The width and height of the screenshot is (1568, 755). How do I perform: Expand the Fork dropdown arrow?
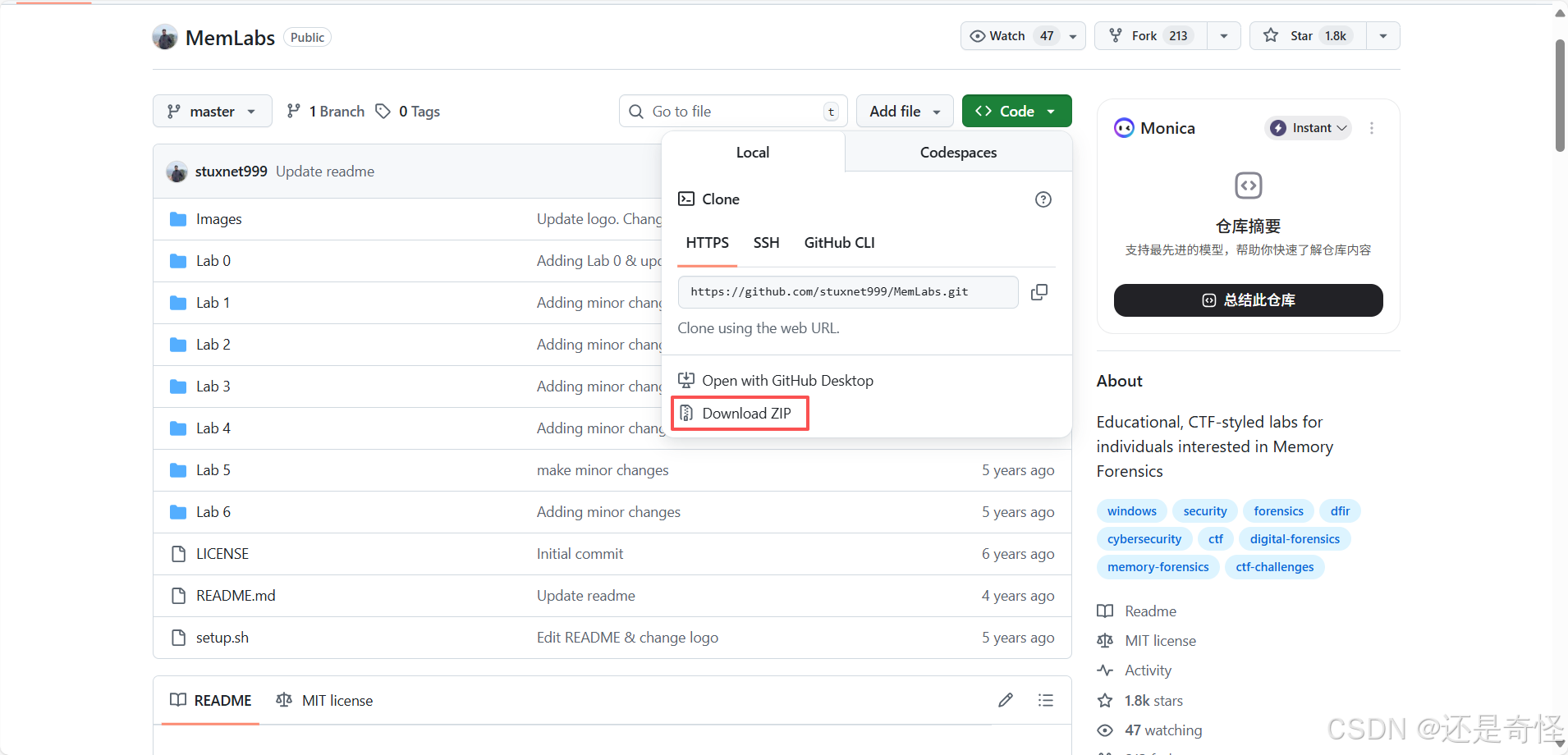[1224, 36]
